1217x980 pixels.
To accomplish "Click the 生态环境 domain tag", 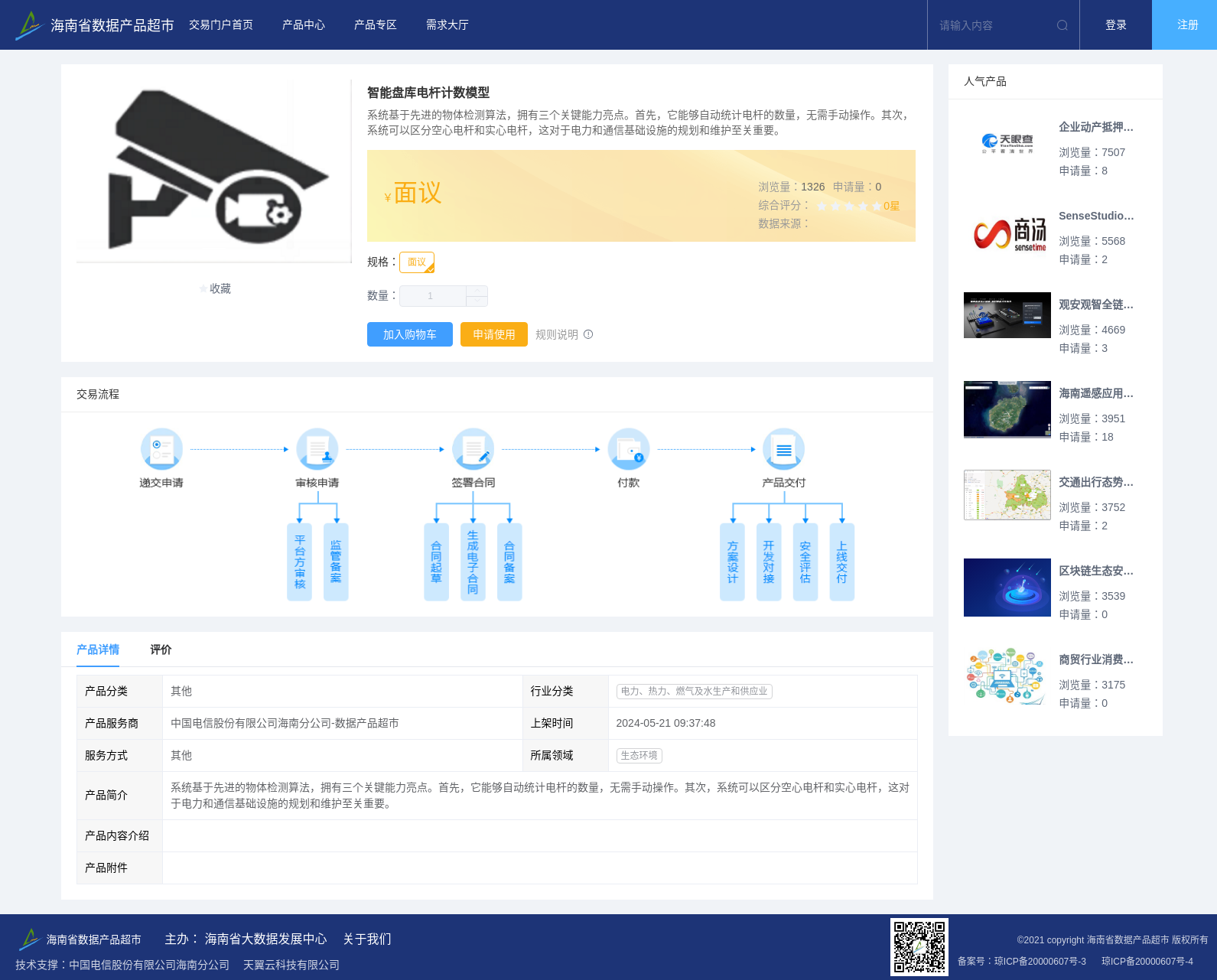I will pos(639,755).
